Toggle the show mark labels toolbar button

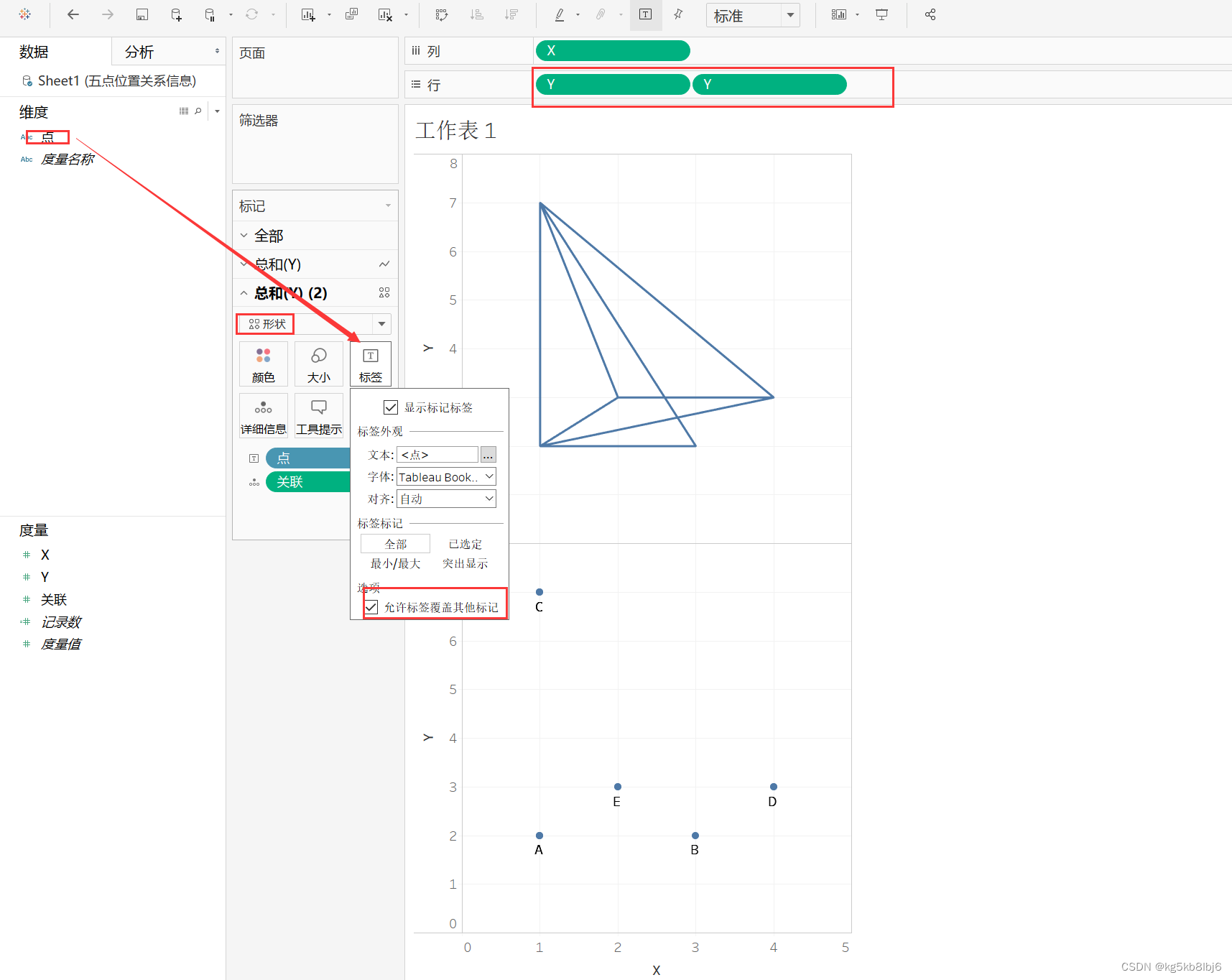(646, 14)
